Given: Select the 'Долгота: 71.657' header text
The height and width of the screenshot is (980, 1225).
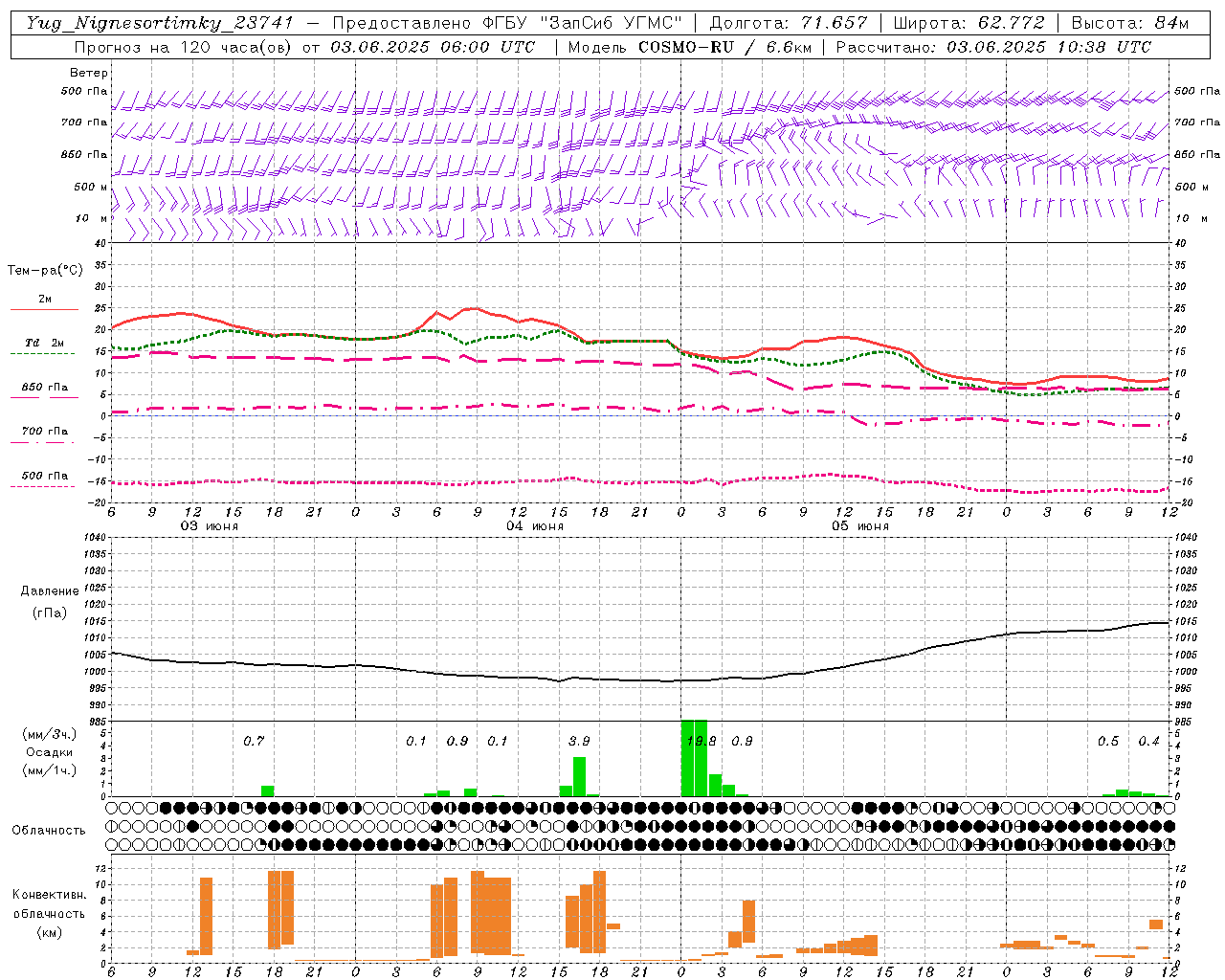Looking at the screenshot, I should pyautogui.click(x=789, y=23).
